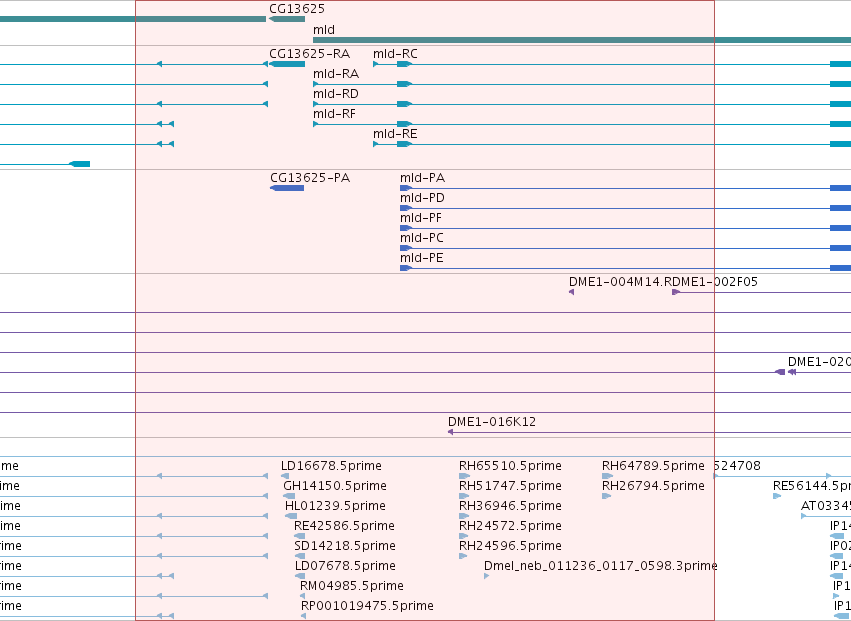Viewport: 851px width, 621px height.
Task: Select the CG13625-PA protein feature block
Action: [x=287, y=188]
